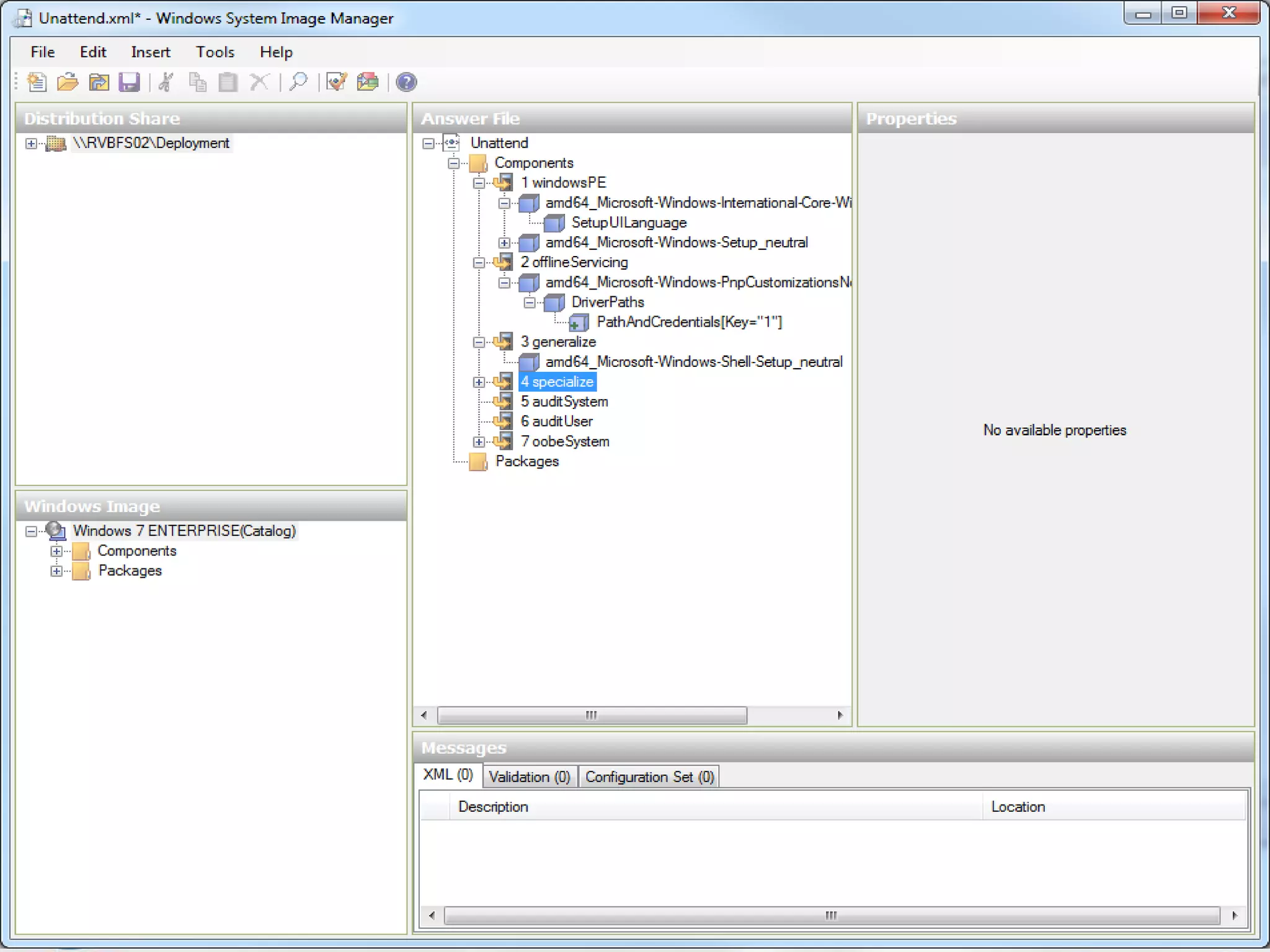
Task: Click the Answer File scrollbar left arrow
Action: click(424, 715)
